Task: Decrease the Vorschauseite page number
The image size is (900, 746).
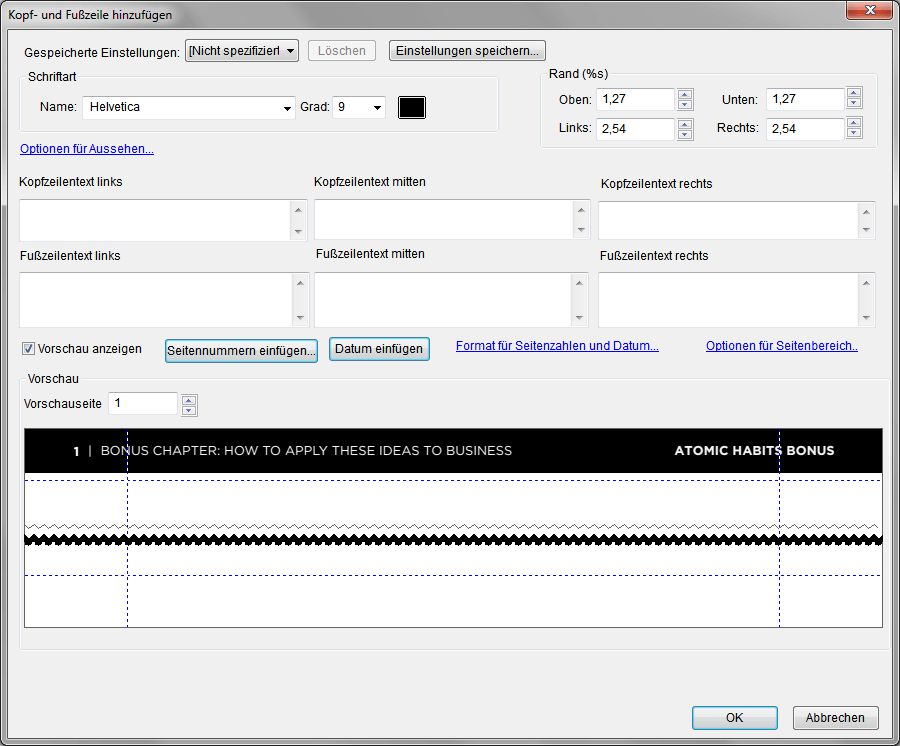Action: [x=189, y=410]
